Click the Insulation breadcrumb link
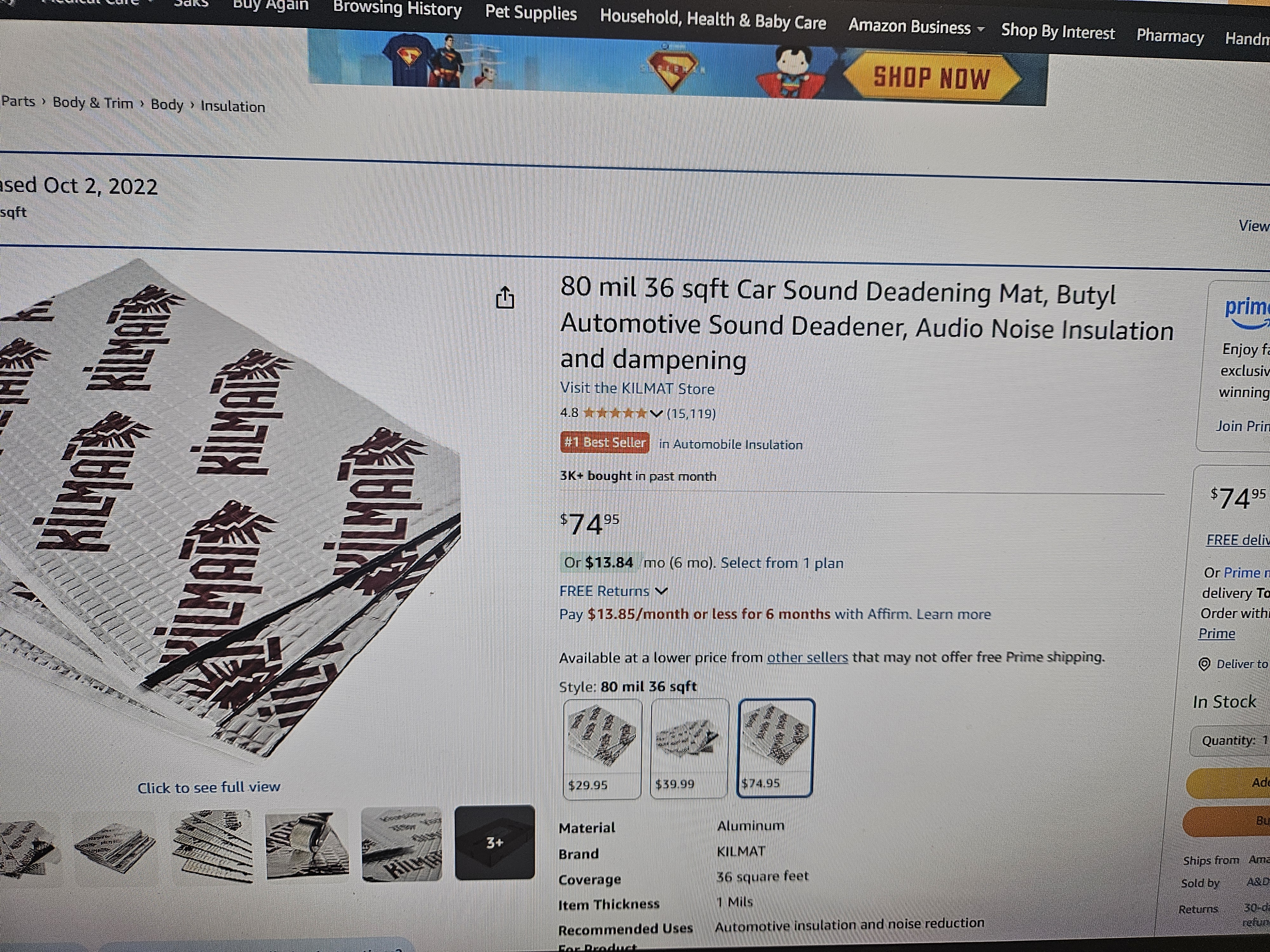Image resolution: width=1270 pixels, height=952 pixels. click(x=232, y=107)
